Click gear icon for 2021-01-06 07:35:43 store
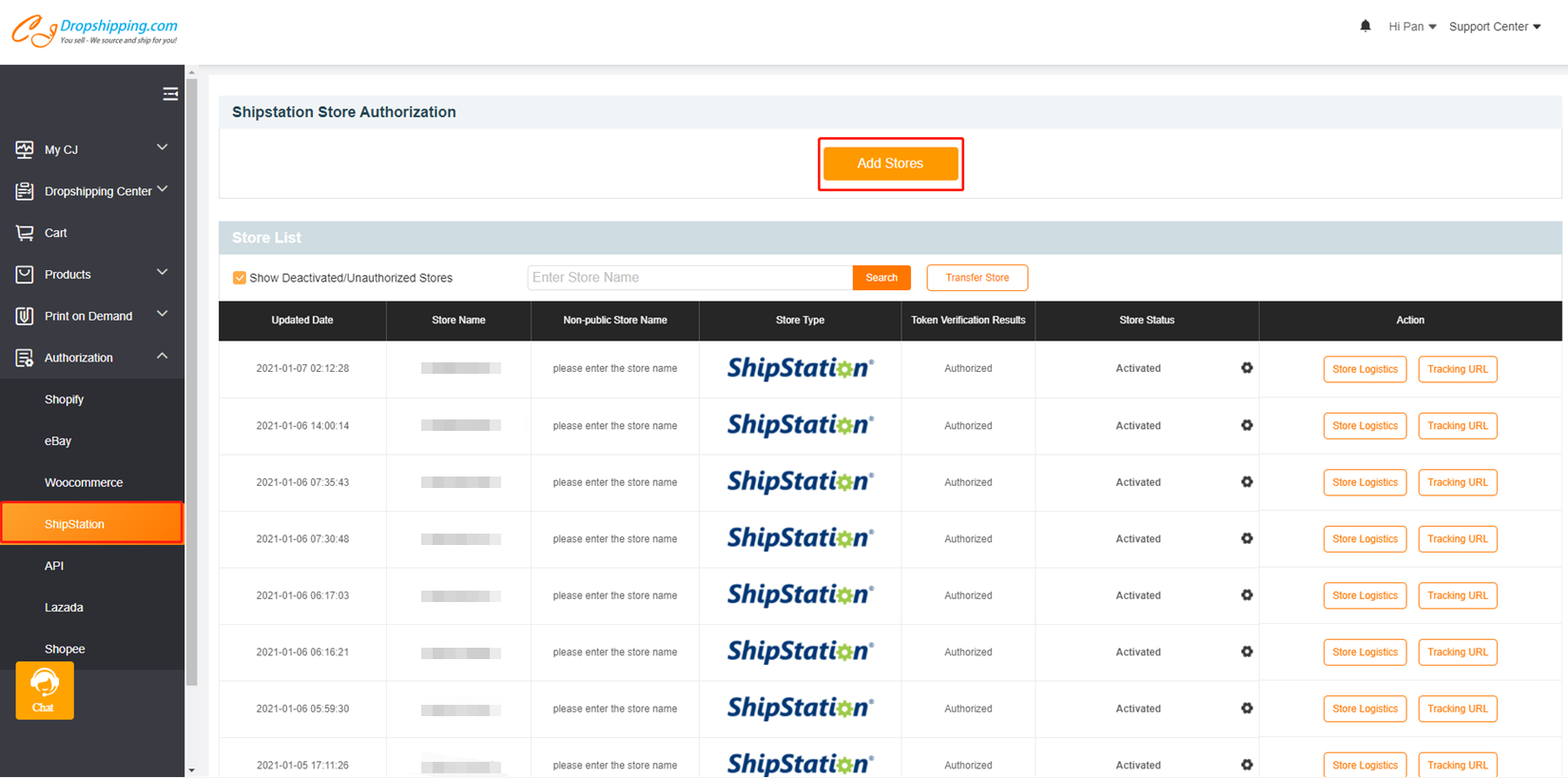 [1247, 482]
